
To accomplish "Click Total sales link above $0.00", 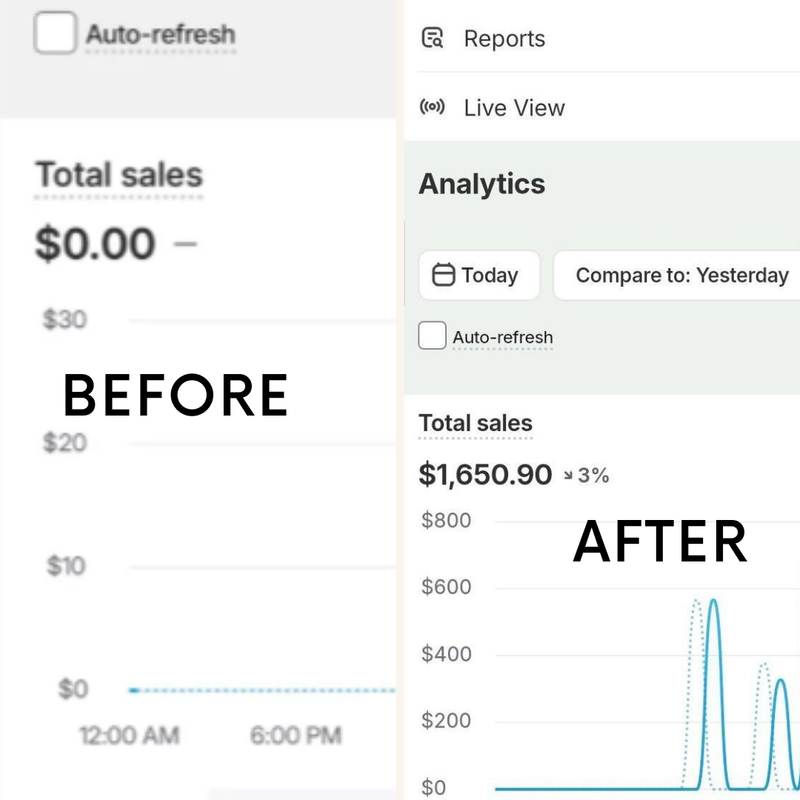I will [119, 175].
